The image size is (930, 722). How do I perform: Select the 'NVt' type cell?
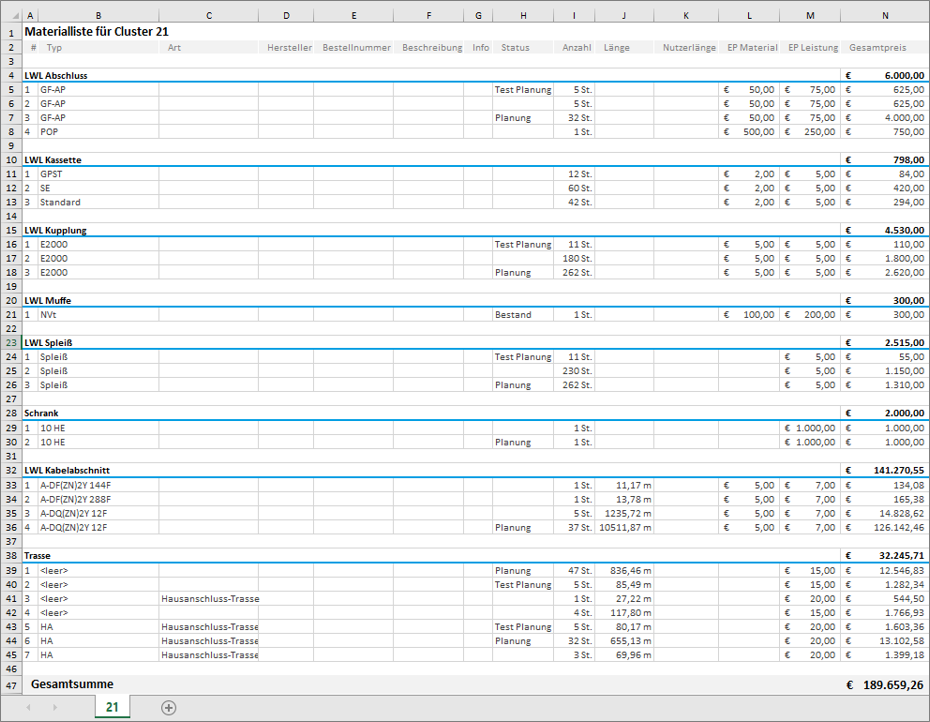tap(98, 314)
